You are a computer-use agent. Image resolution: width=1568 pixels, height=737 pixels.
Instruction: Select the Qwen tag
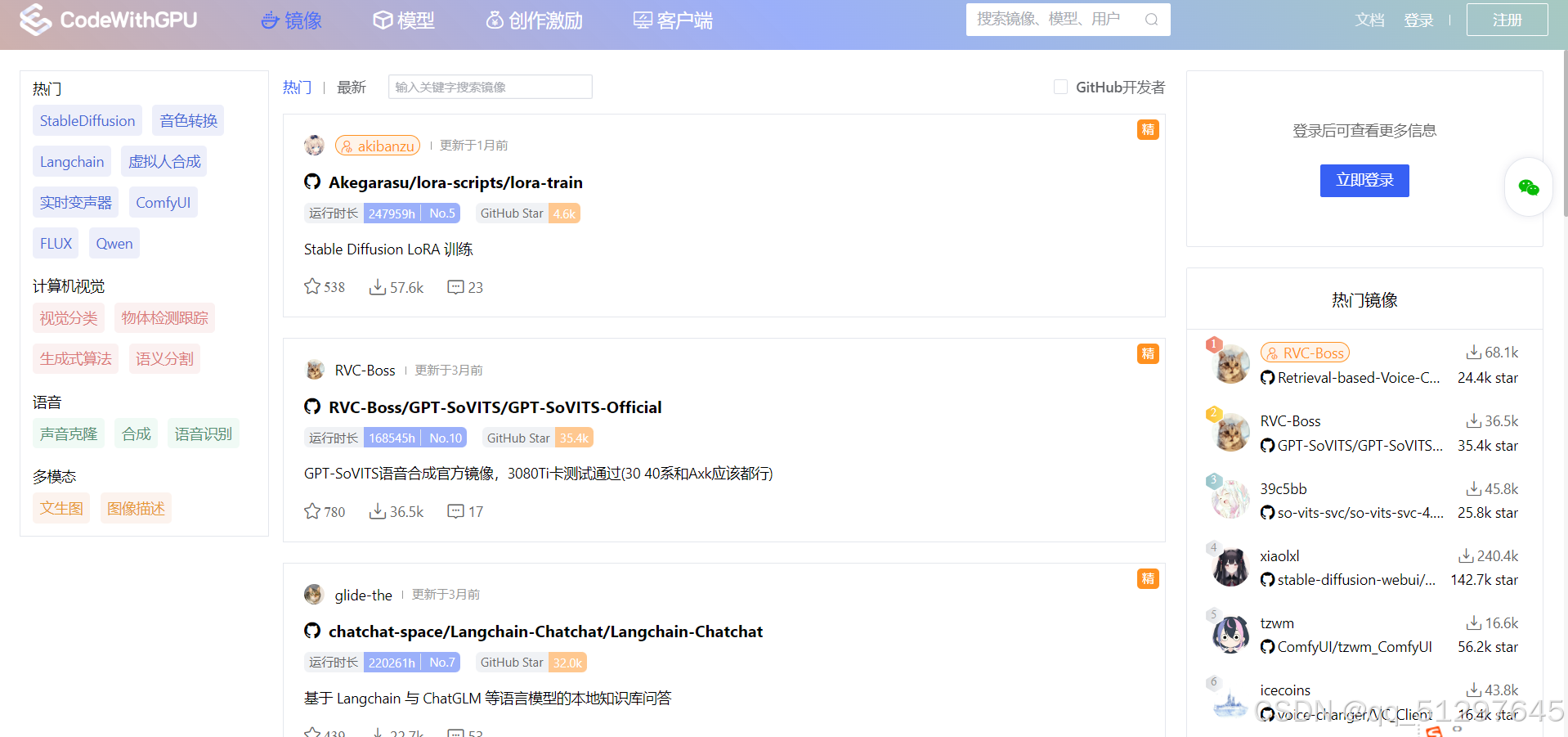click(x=114, y=243)
